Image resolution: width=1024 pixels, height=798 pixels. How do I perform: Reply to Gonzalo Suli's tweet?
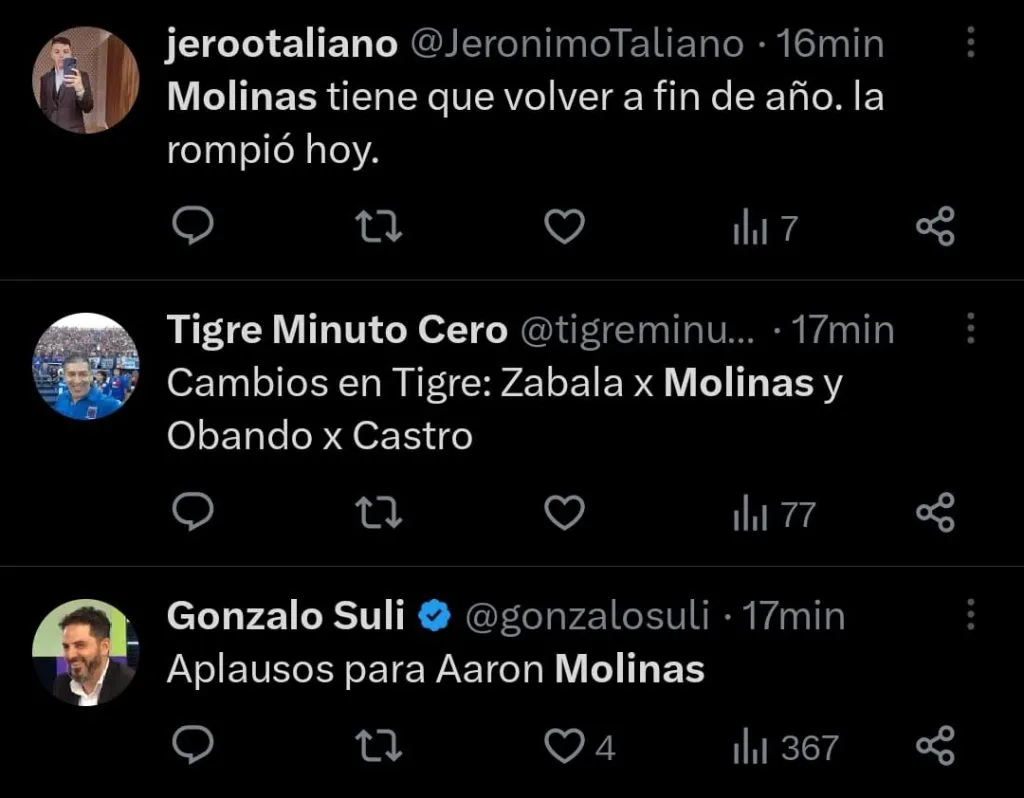(x=192, y=746)
